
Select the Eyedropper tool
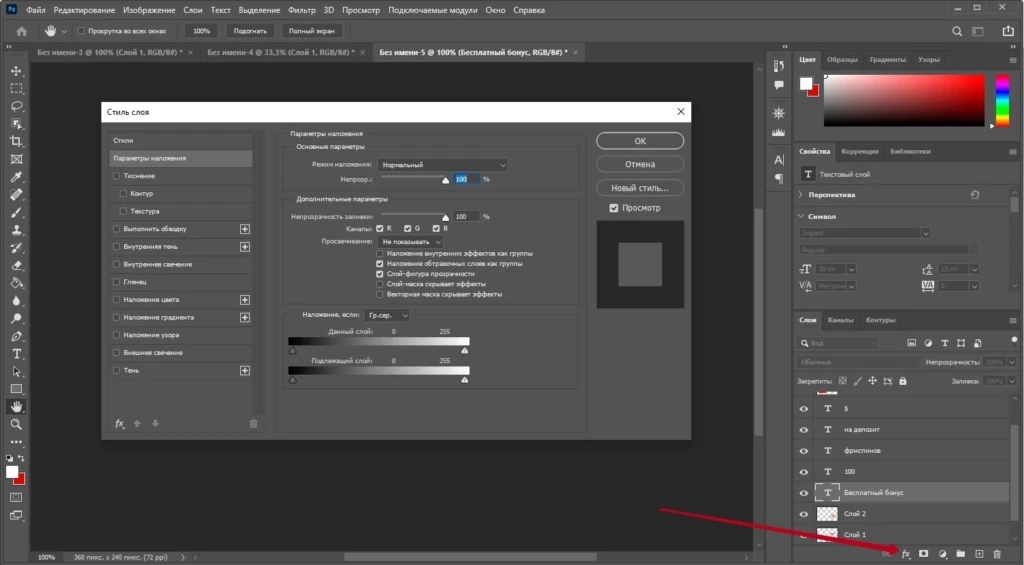click(16, 177)
